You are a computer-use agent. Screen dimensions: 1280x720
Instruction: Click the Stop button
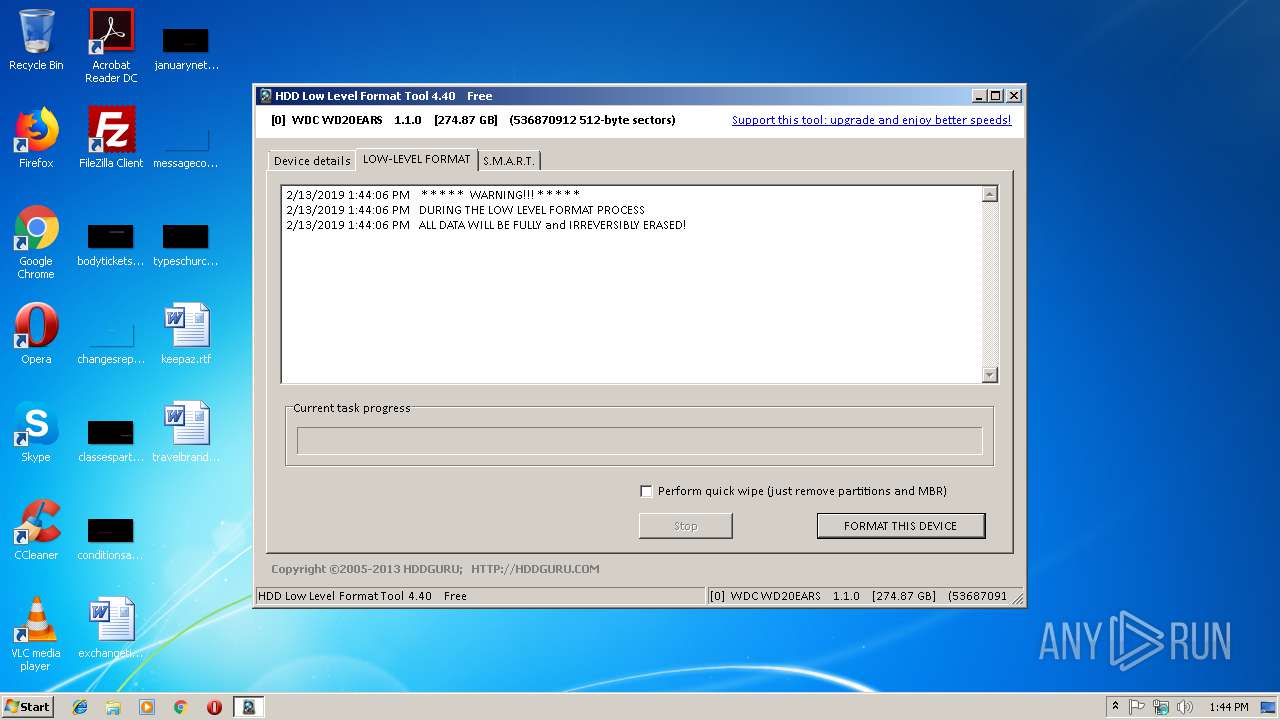coord(686,526)
